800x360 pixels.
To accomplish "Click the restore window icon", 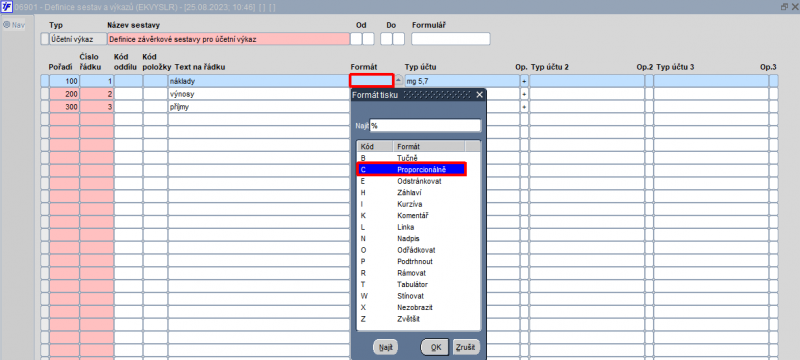I will click(784, 7).
